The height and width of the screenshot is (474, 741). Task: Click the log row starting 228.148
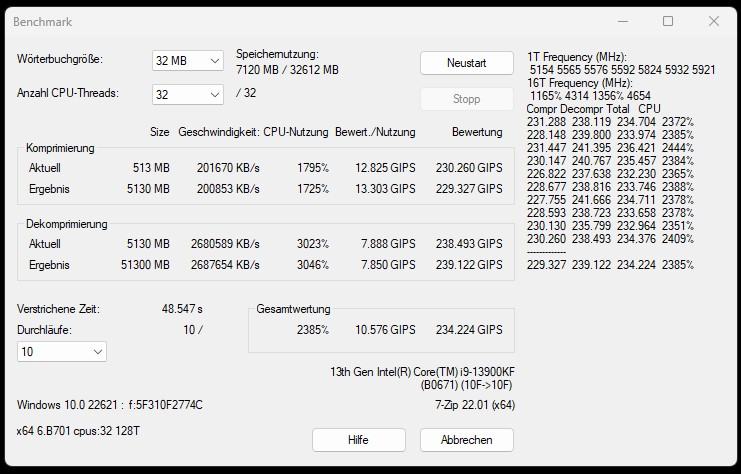[610, 135]
